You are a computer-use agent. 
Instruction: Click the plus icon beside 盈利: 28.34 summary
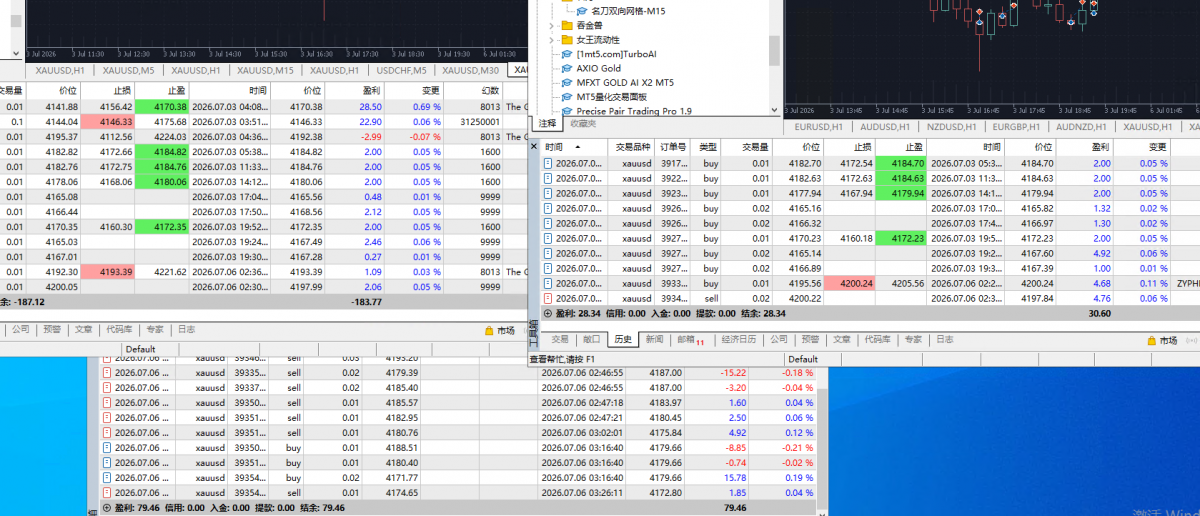548,313
